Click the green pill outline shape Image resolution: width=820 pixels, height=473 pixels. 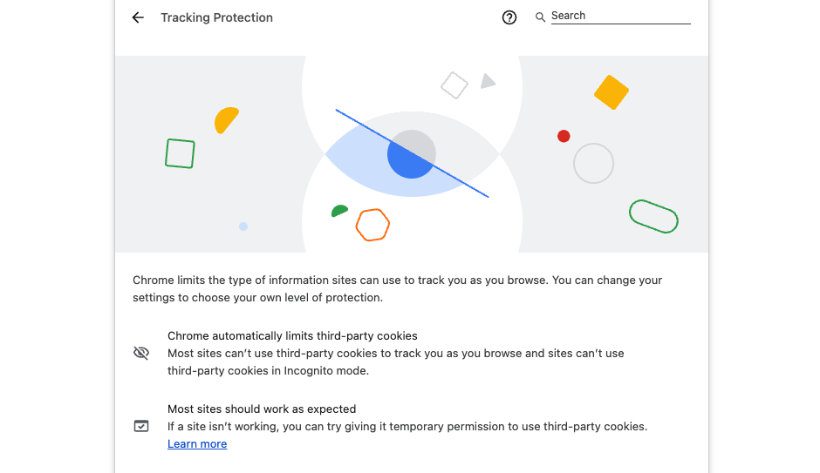(654, 216)
